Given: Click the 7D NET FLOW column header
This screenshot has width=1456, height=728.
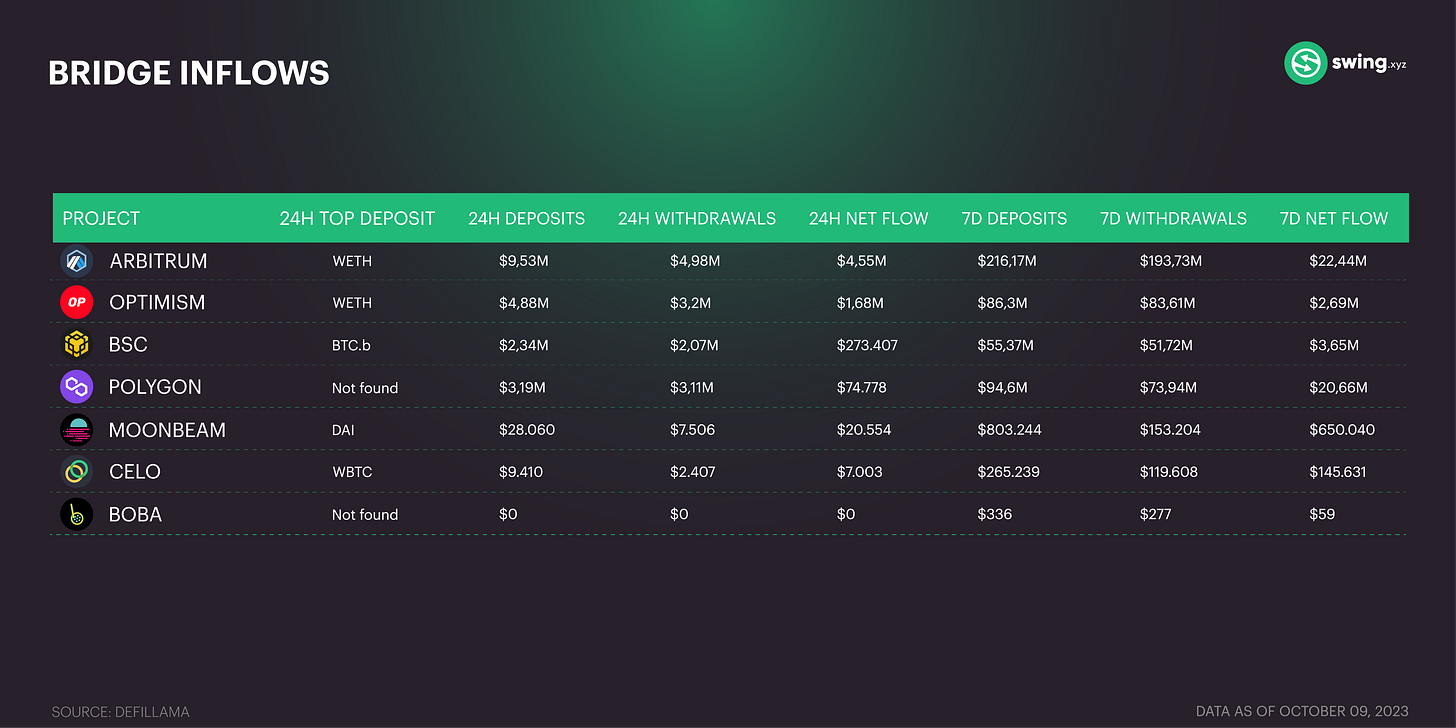Looking at the screenshot, I should coord(1334,218).
